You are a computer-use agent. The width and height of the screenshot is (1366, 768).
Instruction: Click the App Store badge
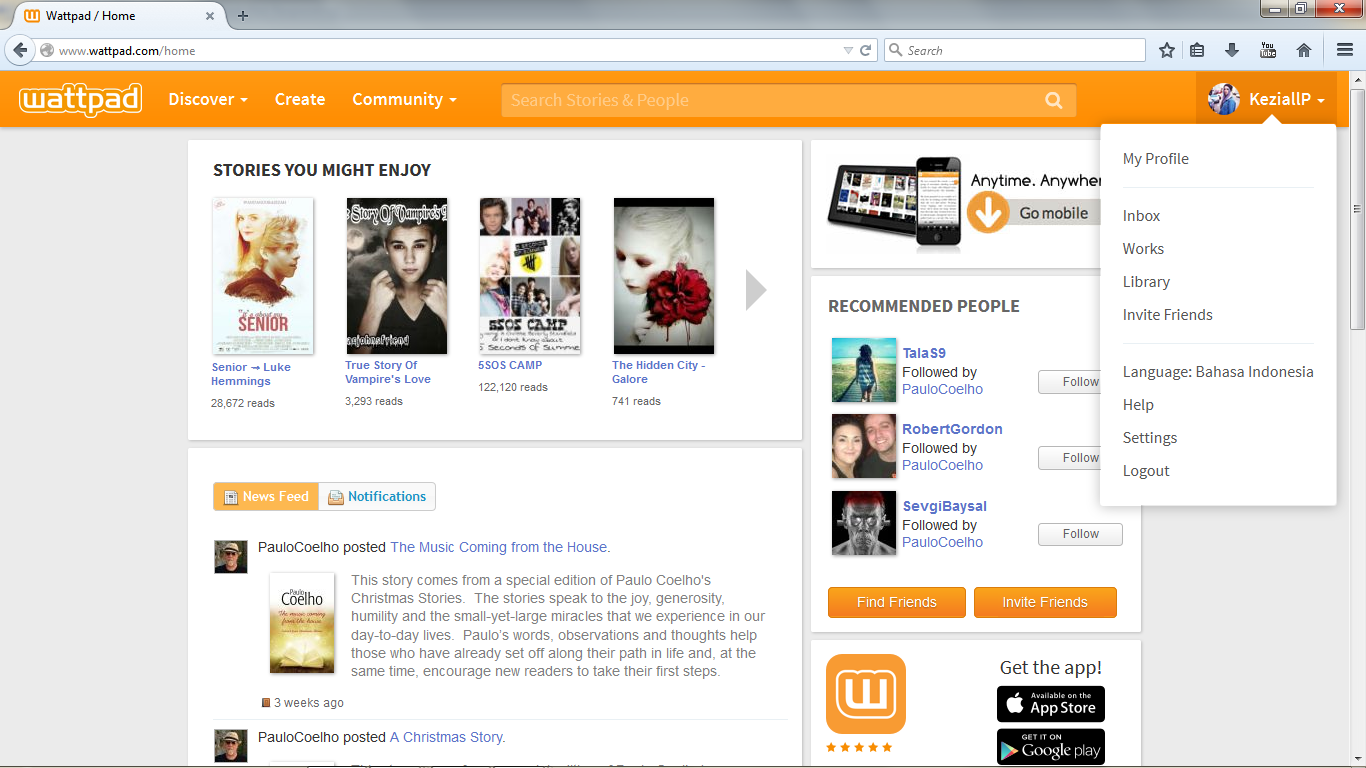pos(1051,704)
